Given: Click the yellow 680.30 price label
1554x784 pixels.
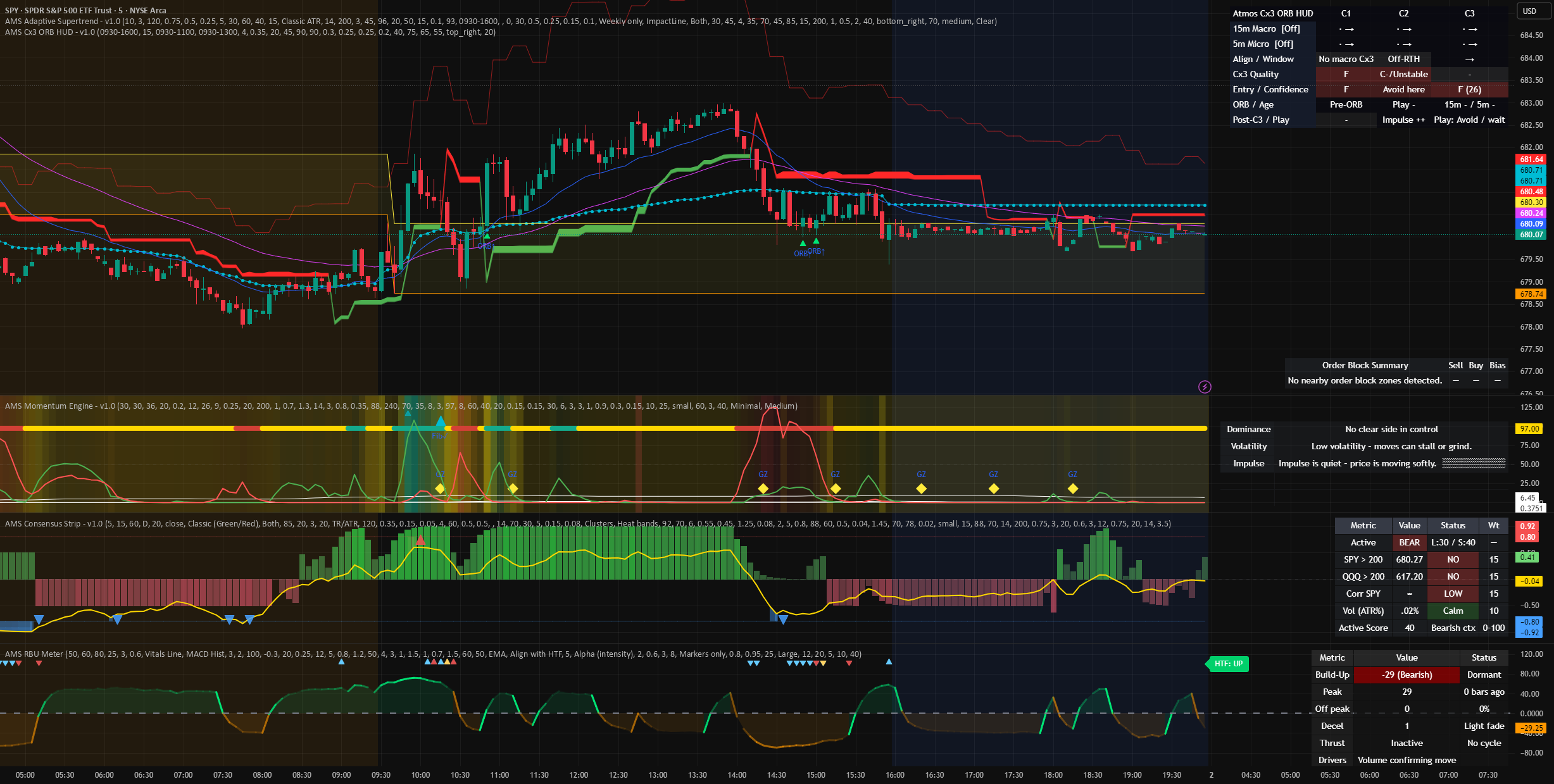Looking at the screenshot, I should 1531,202.
